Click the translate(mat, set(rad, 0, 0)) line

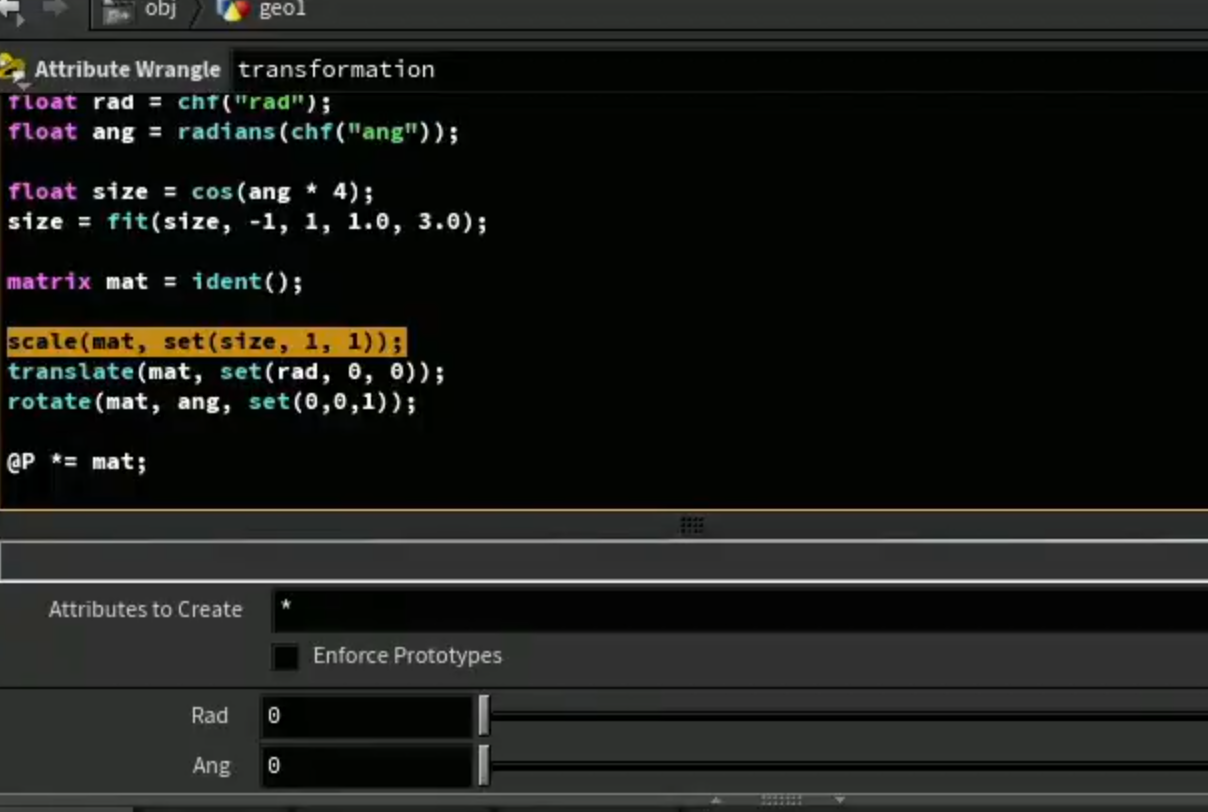point(226,372)
